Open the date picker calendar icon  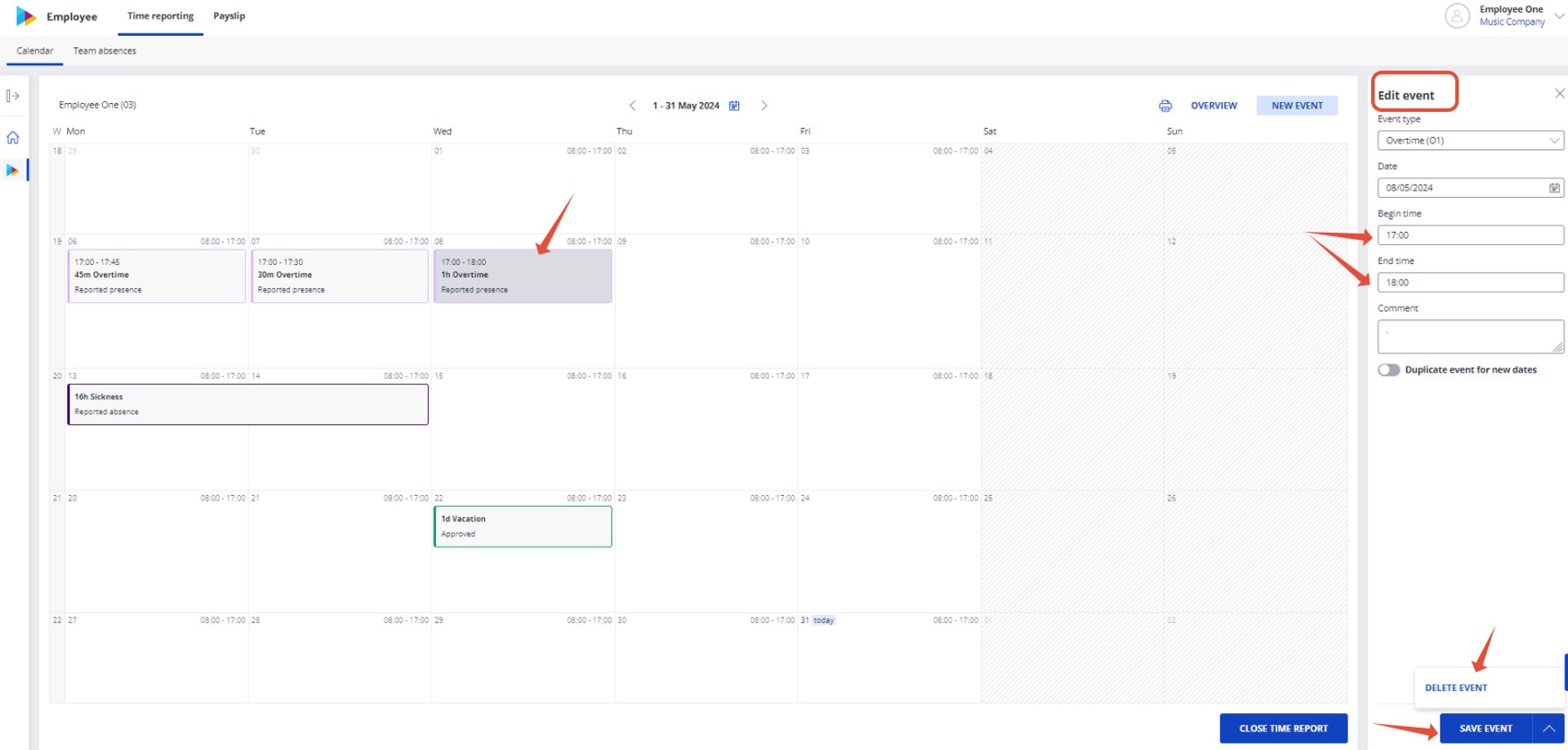1554,188
